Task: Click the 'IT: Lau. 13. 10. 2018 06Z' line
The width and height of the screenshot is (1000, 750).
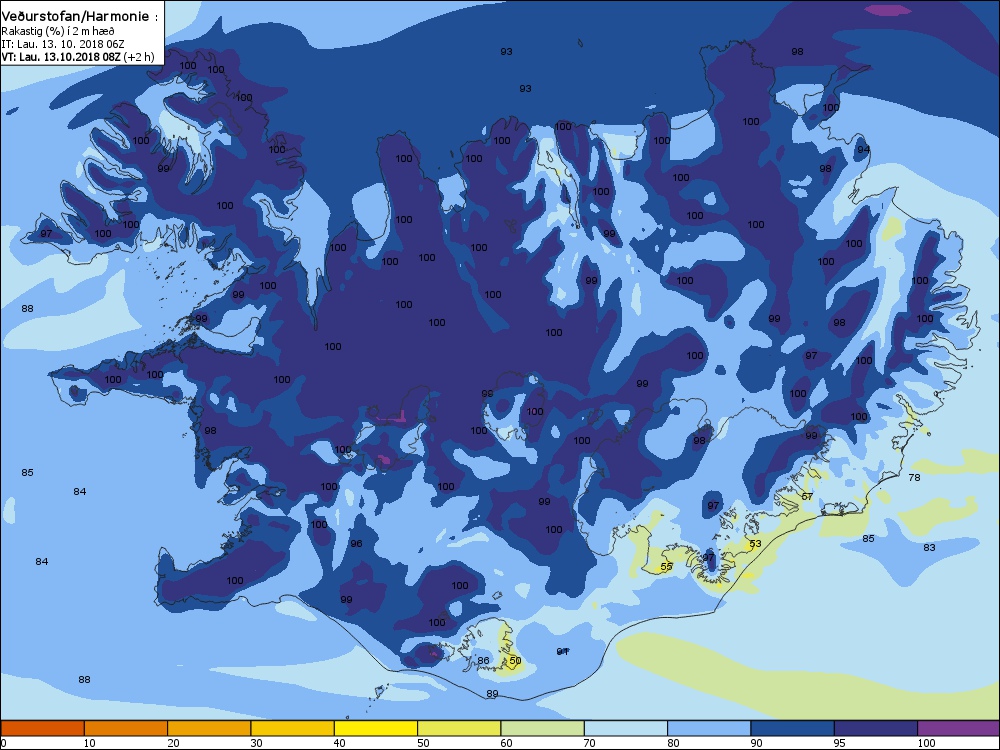Action: [63, 44]
